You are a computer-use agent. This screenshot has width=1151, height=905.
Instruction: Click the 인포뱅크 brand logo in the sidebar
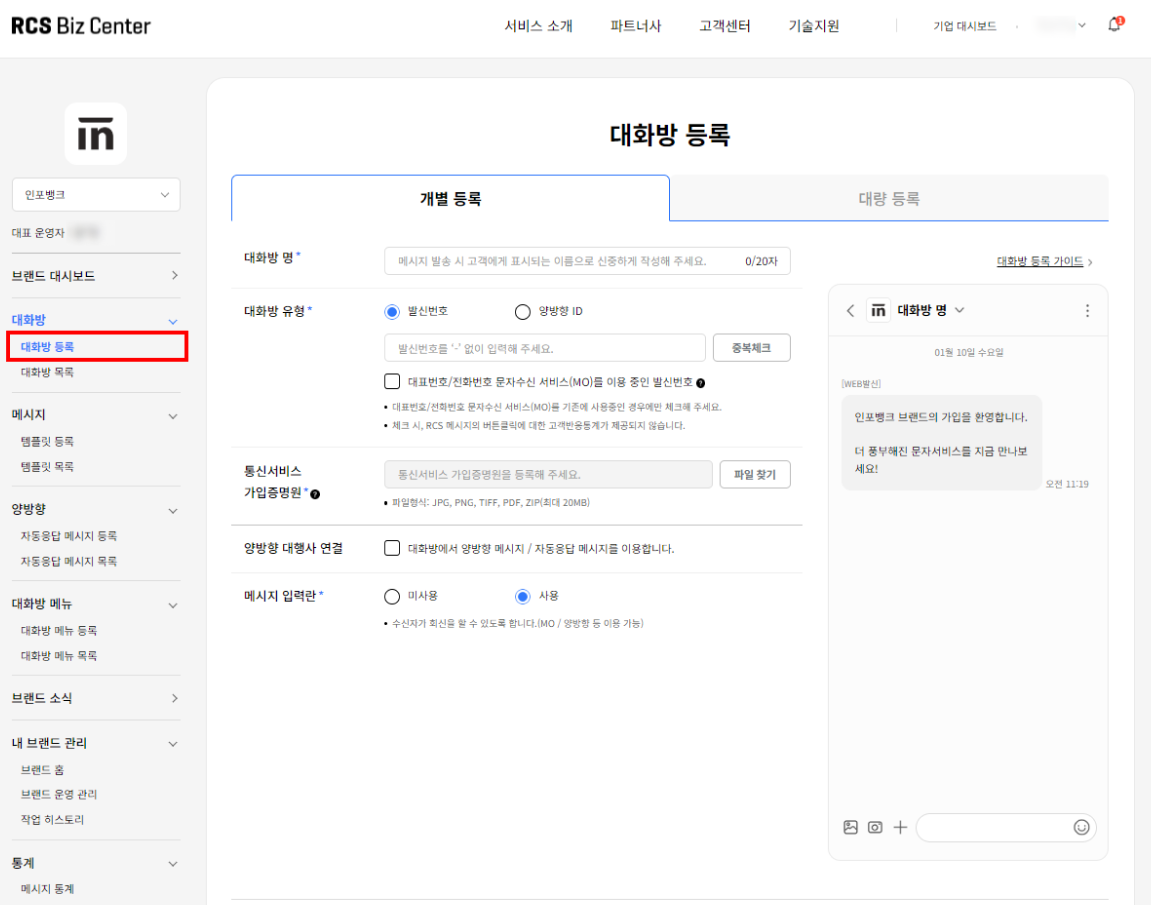[96, 133]
